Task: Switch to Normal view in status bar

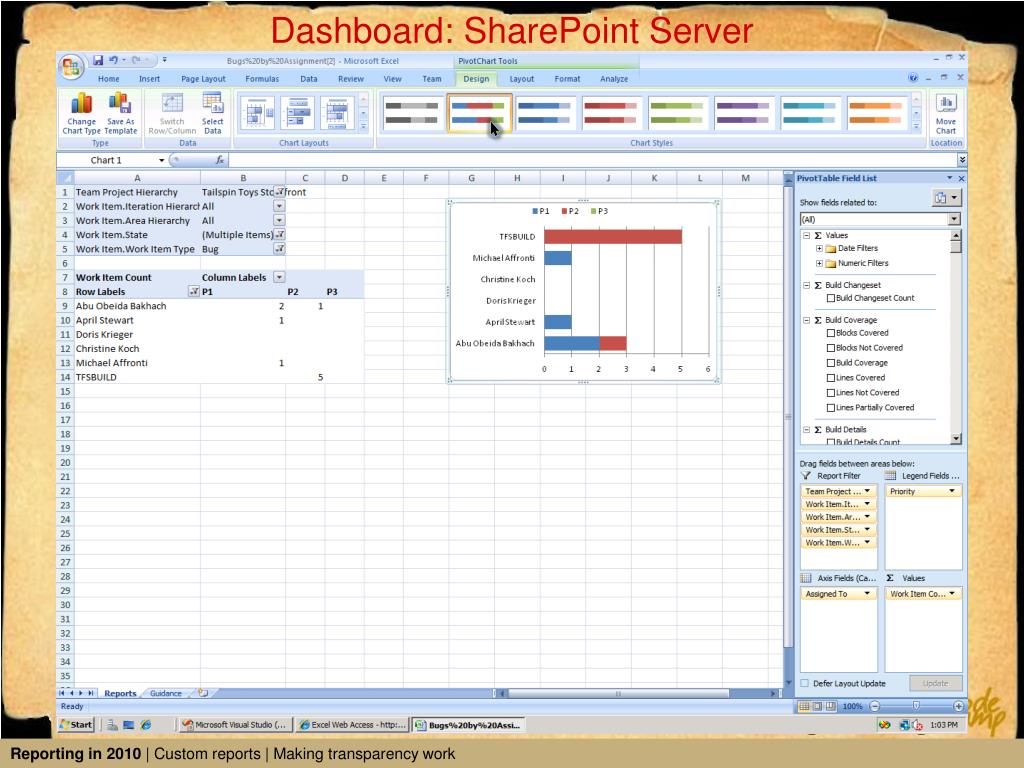Action: point(805,706)
